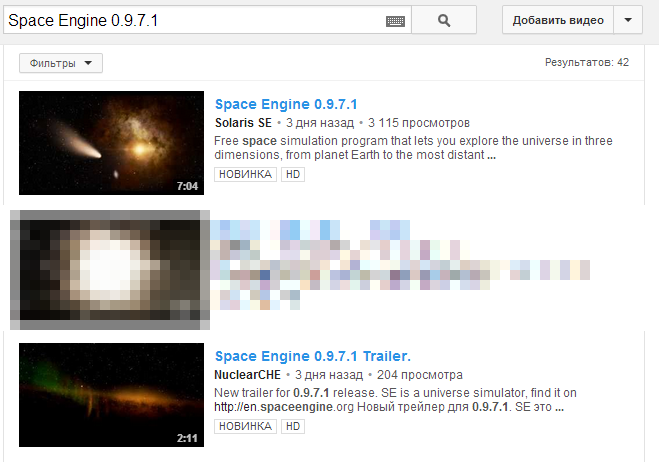Click the description starting New trailer for 0.9.7.1
Image resolution: width=659 pixels, height=462 pixels.
click(395, 400)
